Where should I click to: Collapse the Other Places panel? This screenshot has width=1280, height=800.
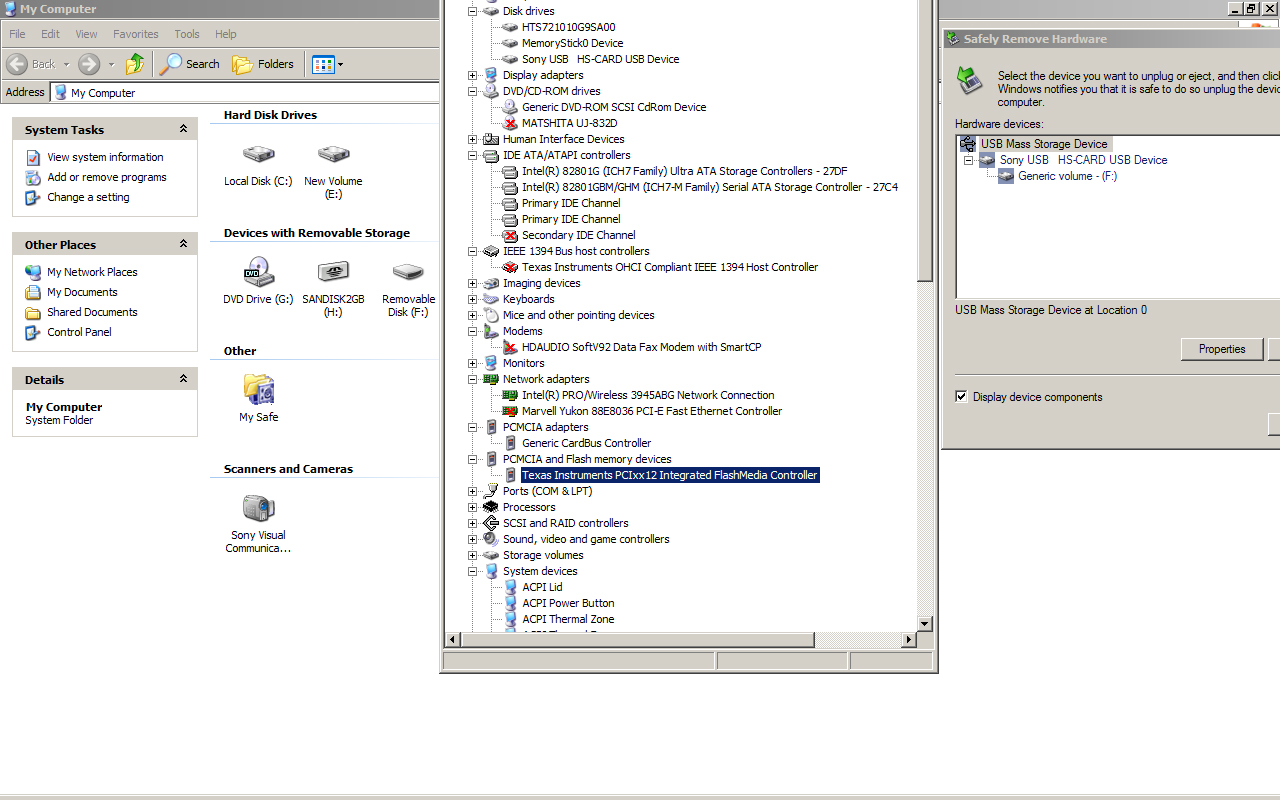click(x=183, y=244)
